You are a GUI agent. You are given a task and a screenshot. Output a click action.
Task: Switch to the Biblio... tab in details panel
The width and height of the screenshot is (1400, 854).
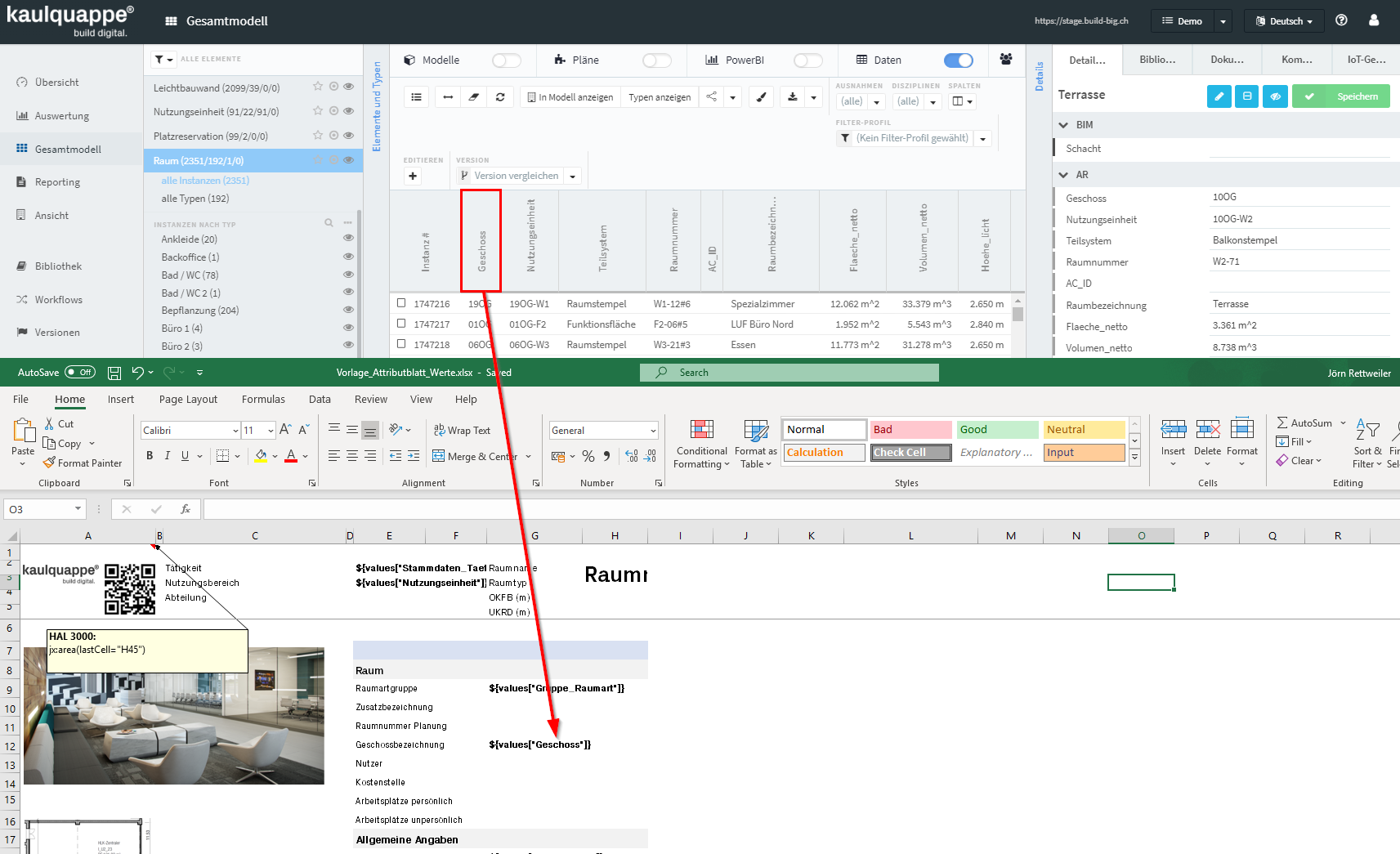(x=1157, y=60)
